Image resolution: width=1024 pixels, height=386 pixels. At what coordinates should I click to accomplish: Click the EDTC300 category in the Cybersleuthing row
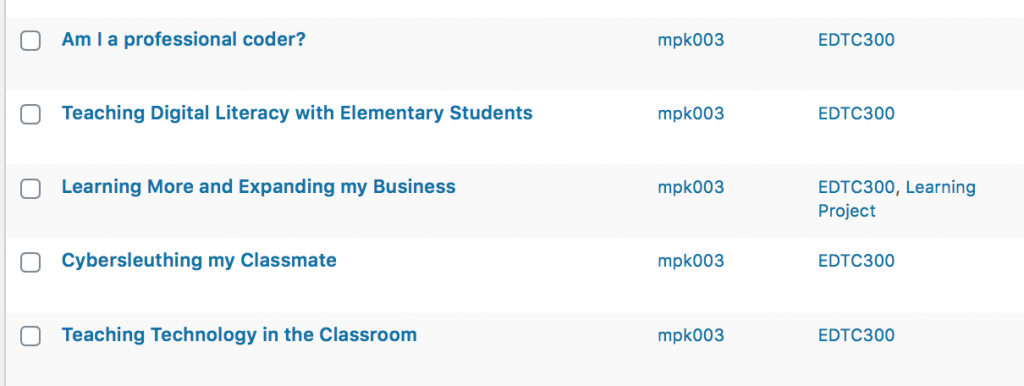pos(856,261)
